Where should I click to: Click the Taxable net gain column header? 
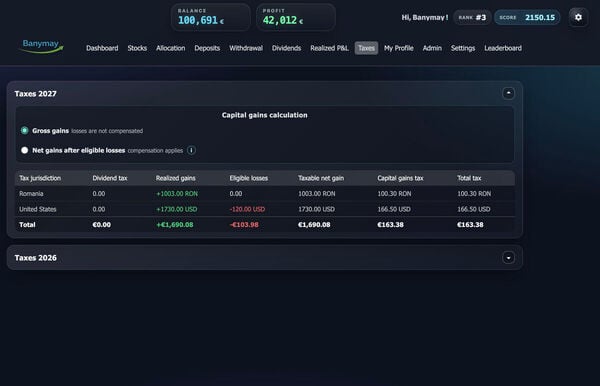pos(321,178)
